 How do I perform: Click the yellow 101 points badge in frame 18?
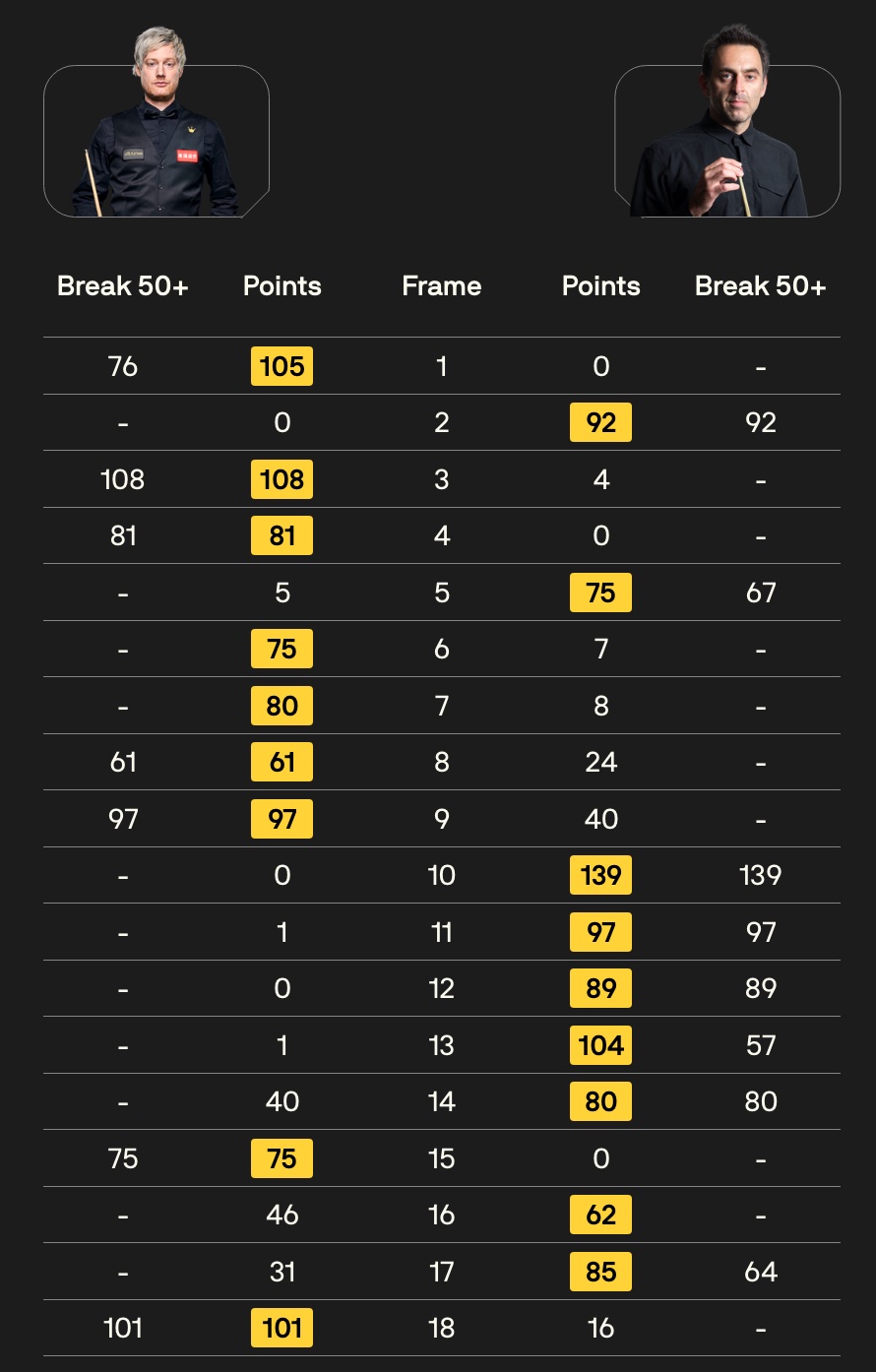coord(282,1328)
